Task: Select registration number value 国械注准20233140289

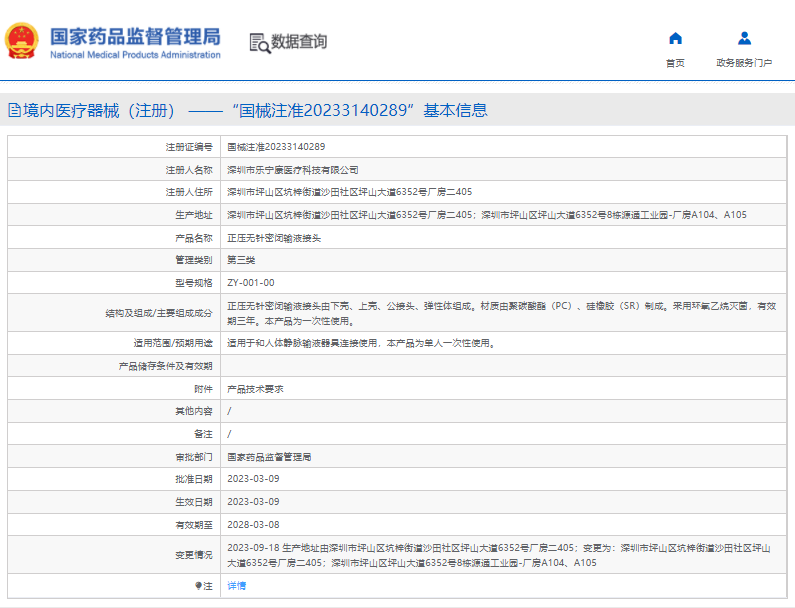Action: (276, 147)
